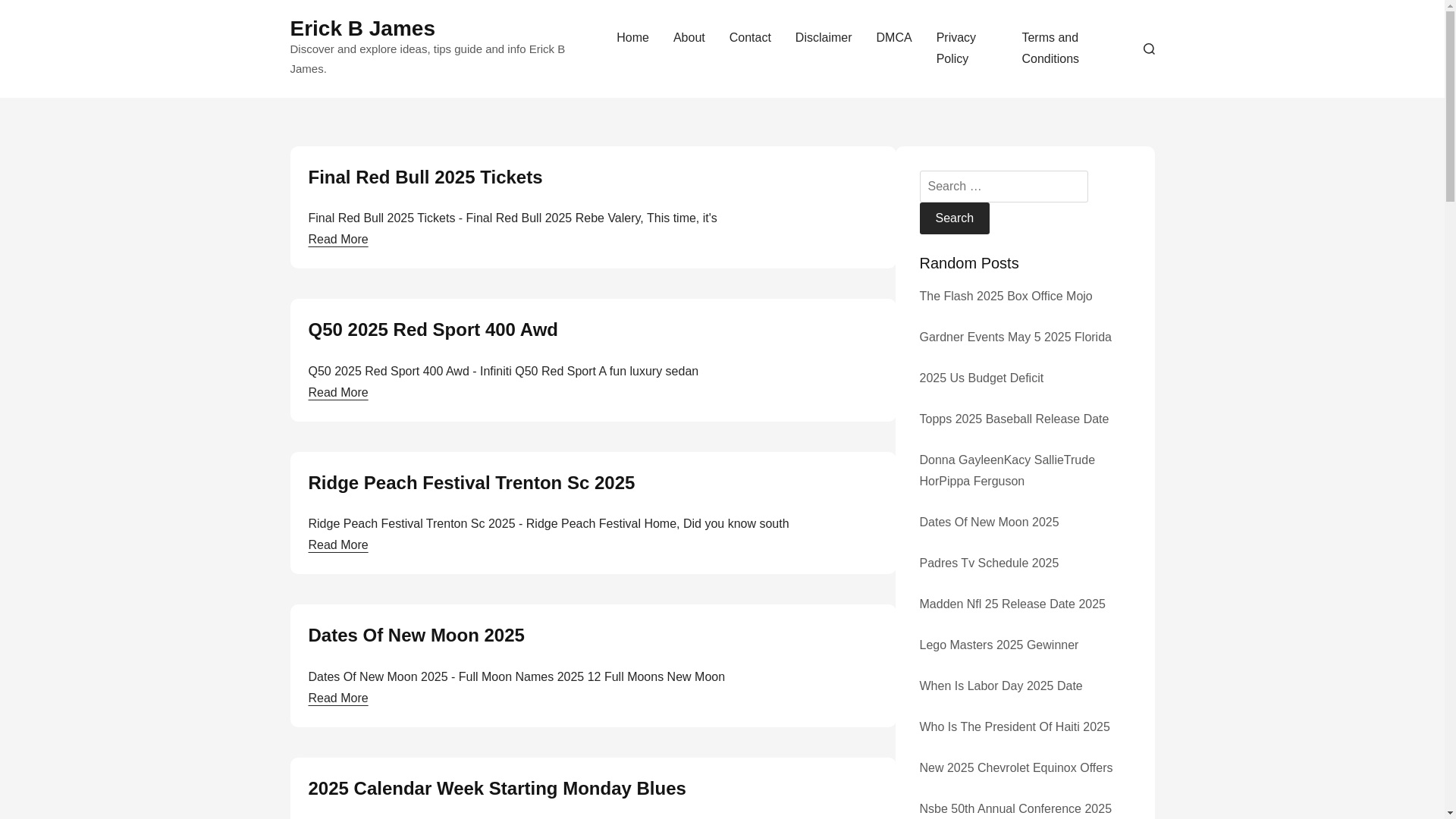
Task: Open The Flash 2025 Box Office Mojo
Action: point(1005,297)
